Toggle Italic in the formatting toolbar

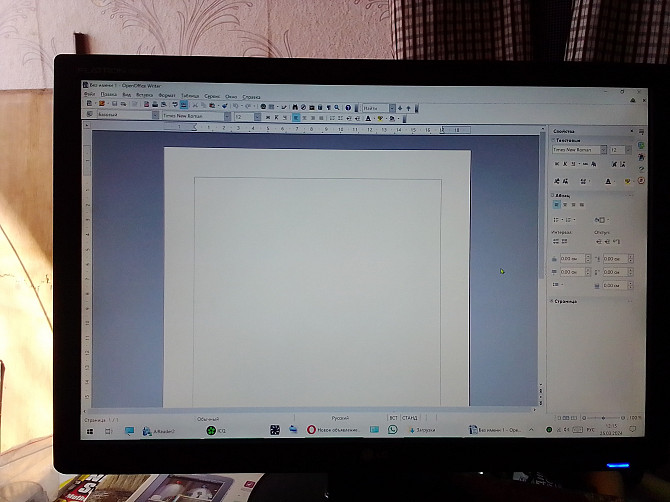(x=276, y=117)
